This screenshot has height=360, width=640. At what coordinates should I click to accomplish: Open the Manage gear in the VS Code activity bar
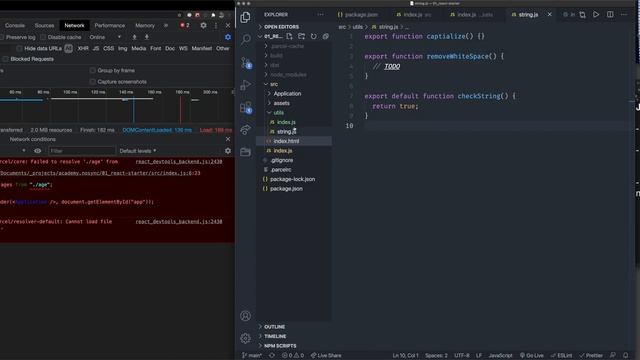coord(245,338)
